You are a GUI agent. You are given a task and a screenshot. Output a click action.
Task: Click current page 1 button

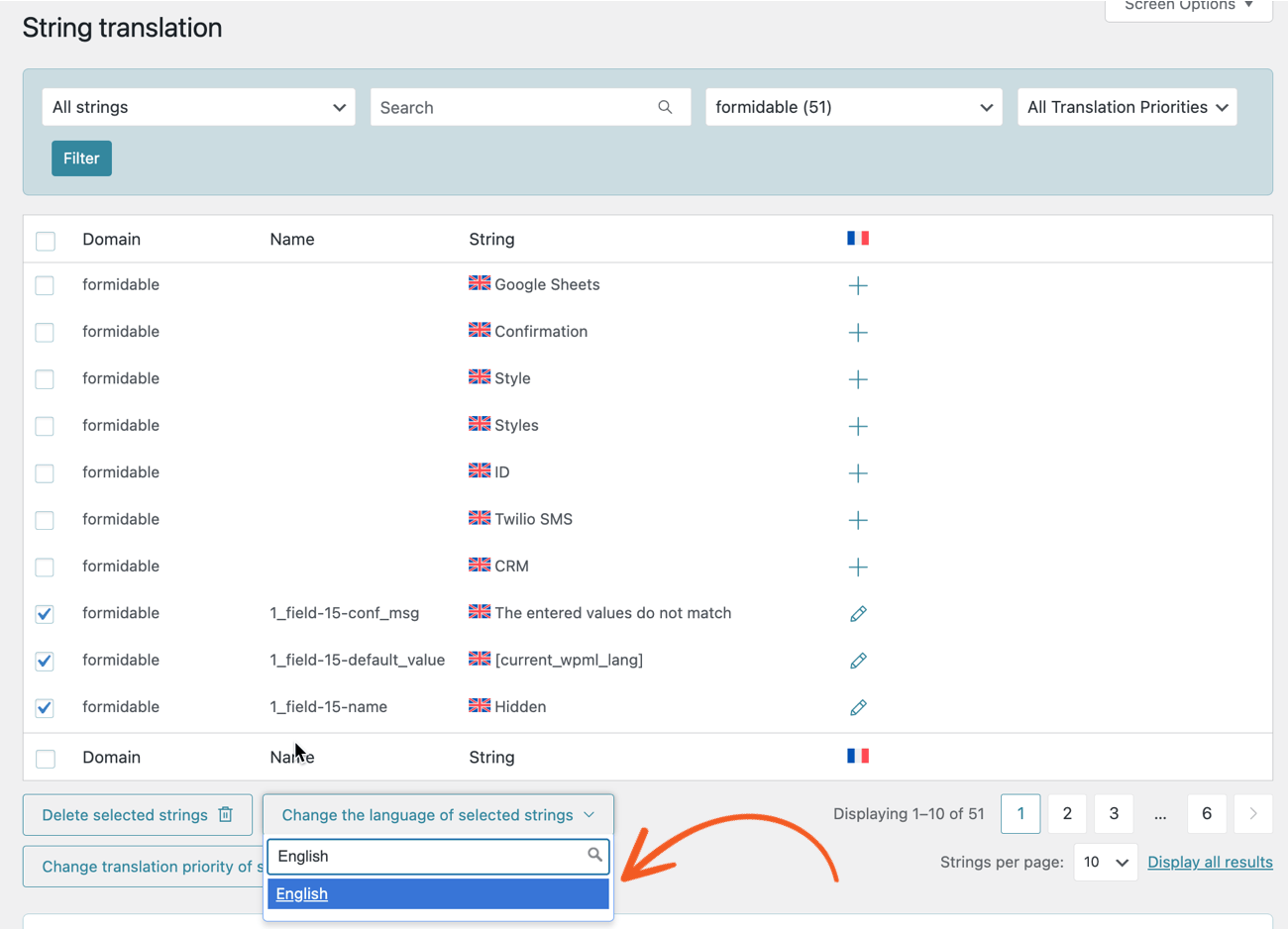[1020, 813]
